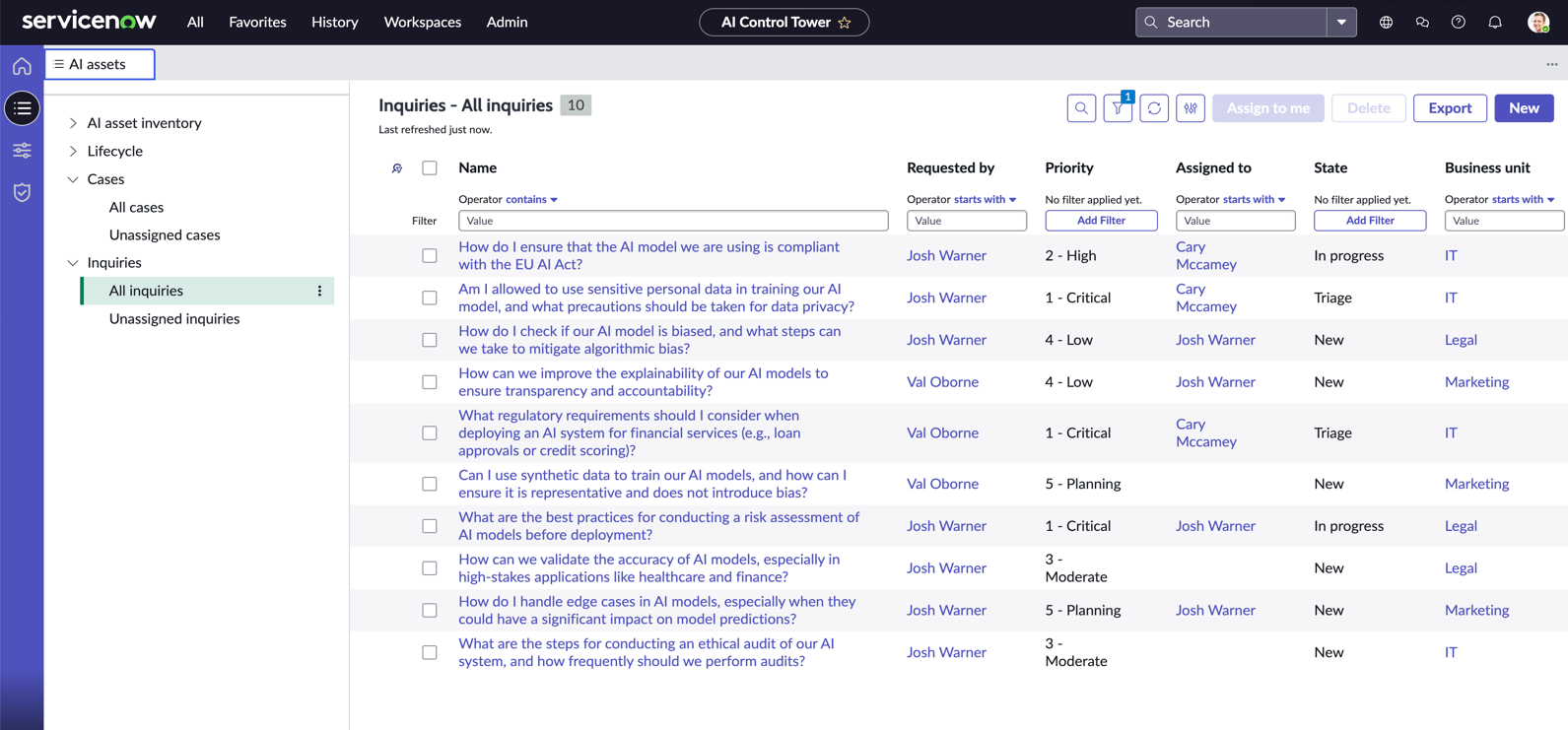Select the List sidebar icon
Image resolution: width=1568 pixels, height=730 pixels.
pyautogui.click(x=22, y=108)
